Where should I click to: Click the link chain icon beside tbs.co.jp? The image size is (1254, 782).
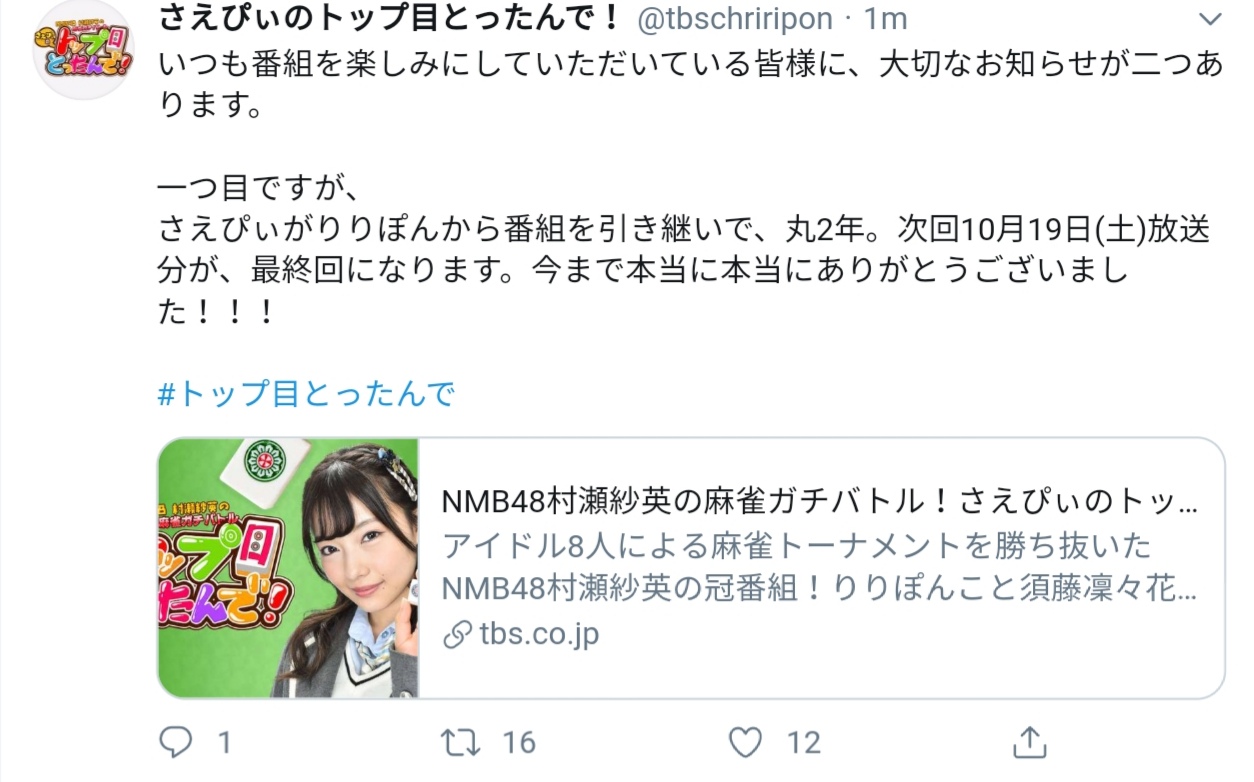[457, 635]
